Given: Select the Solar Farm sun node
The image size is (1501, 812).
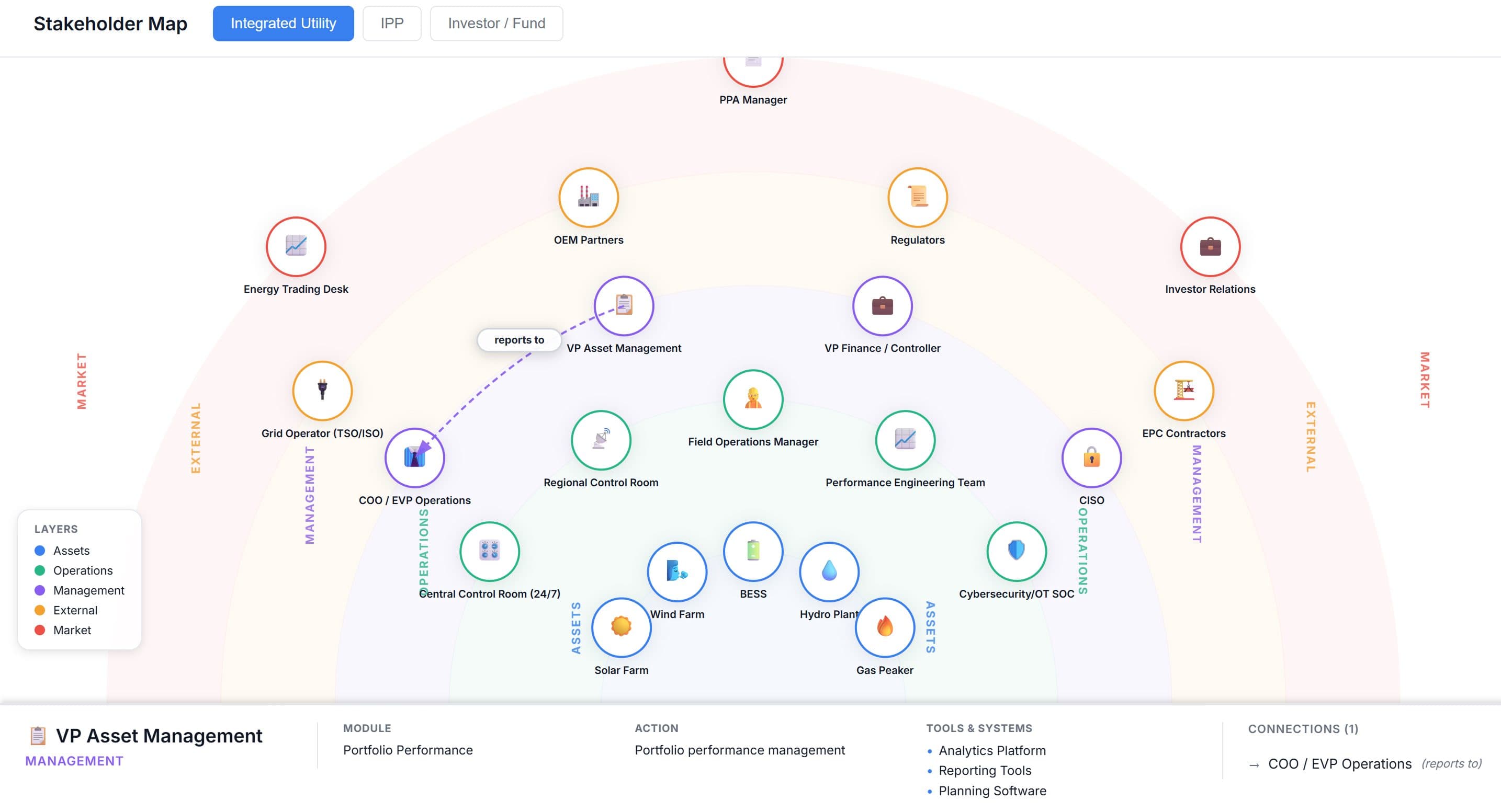Looking at the screenshot, I should click(x=621, y=628).
